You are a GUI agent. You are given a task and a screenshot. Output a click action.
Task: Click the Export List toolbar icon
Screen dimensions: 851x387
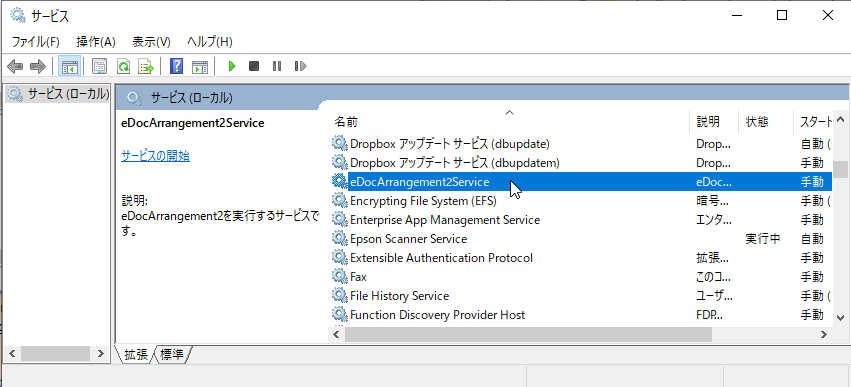(146, 66)
